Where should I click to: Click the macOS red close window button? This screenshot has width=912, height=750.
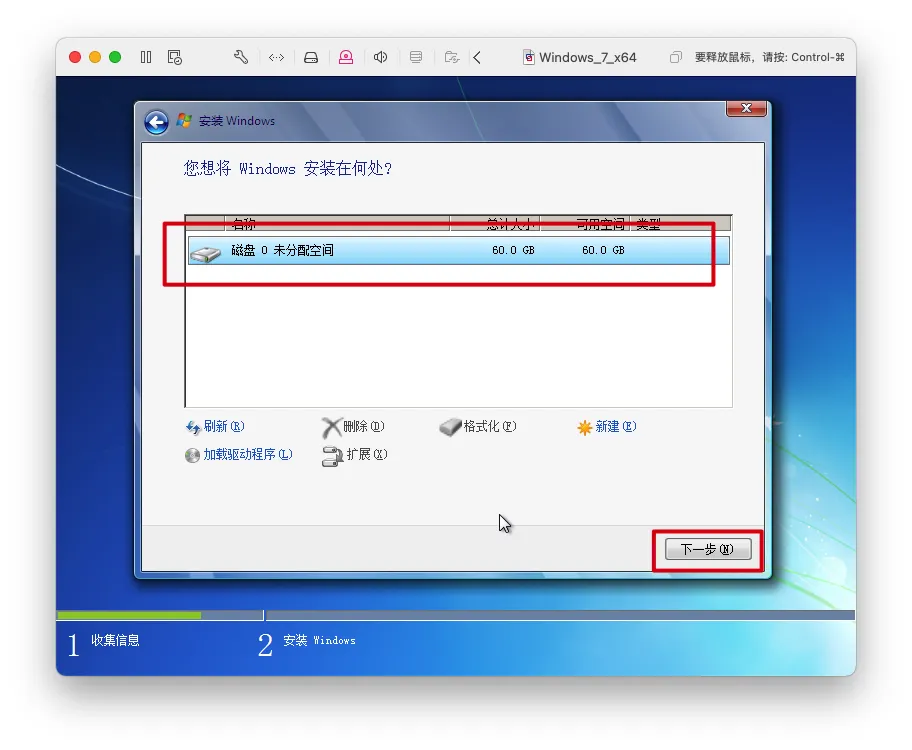tap(74, 57)
